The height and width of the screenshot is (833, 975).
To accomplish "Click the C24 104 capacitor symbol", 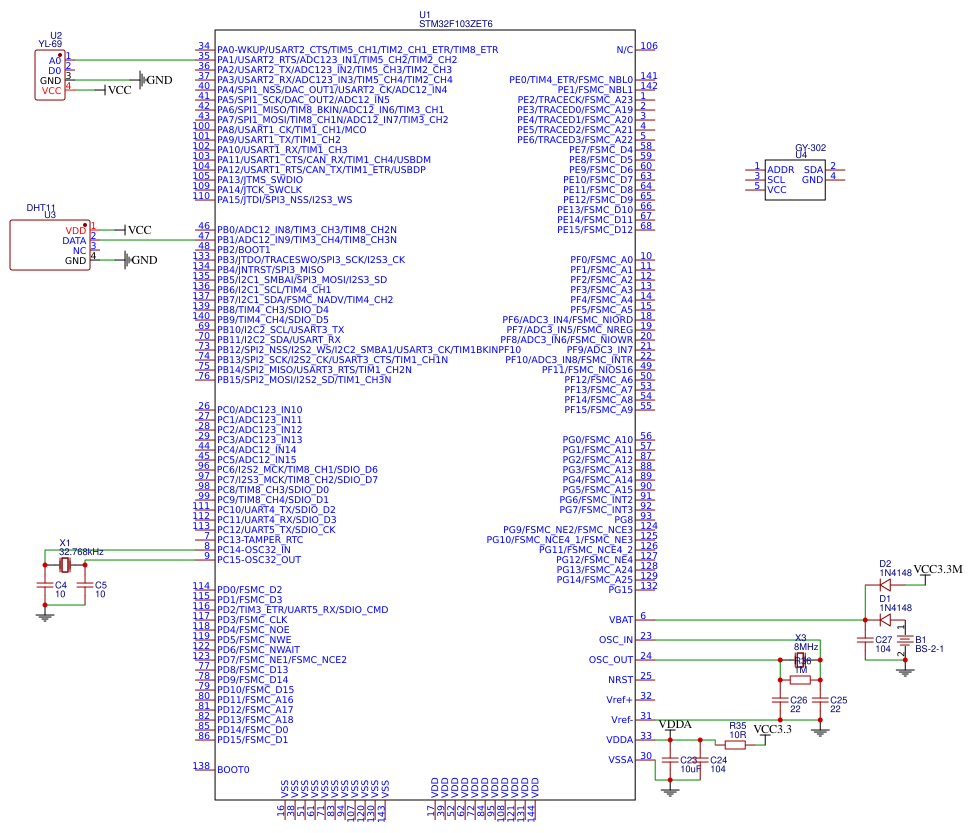I will tap(700, 760).
